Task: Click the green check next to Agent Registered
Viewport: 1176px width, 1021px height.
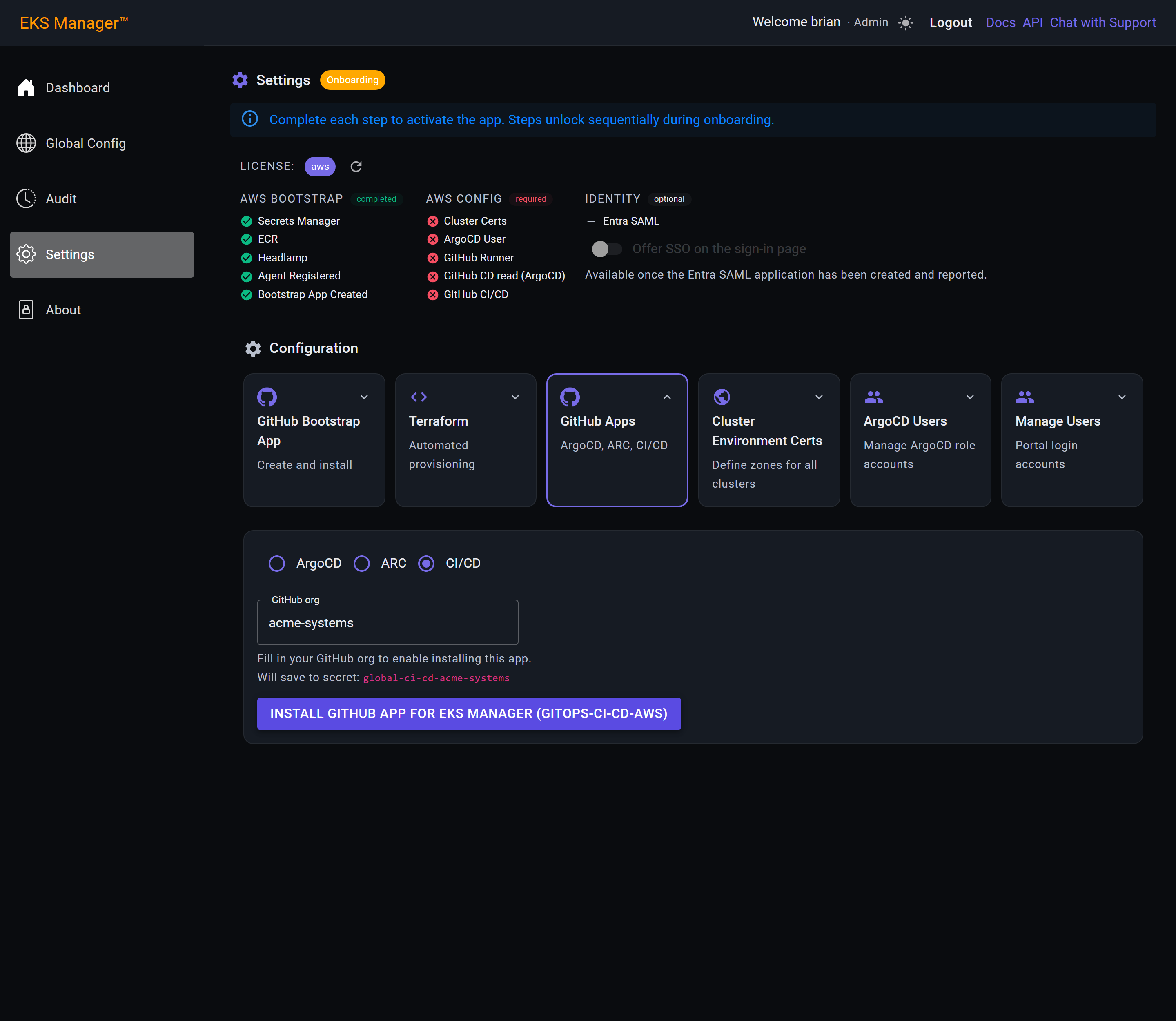Action: 247,276
